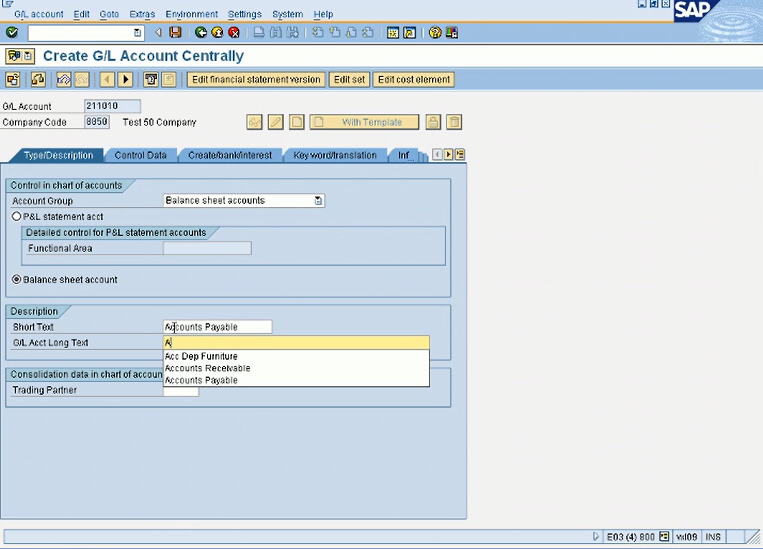Click the Edit set button
Viewport: 763px width, 549px height.
(x=349, y=79)
